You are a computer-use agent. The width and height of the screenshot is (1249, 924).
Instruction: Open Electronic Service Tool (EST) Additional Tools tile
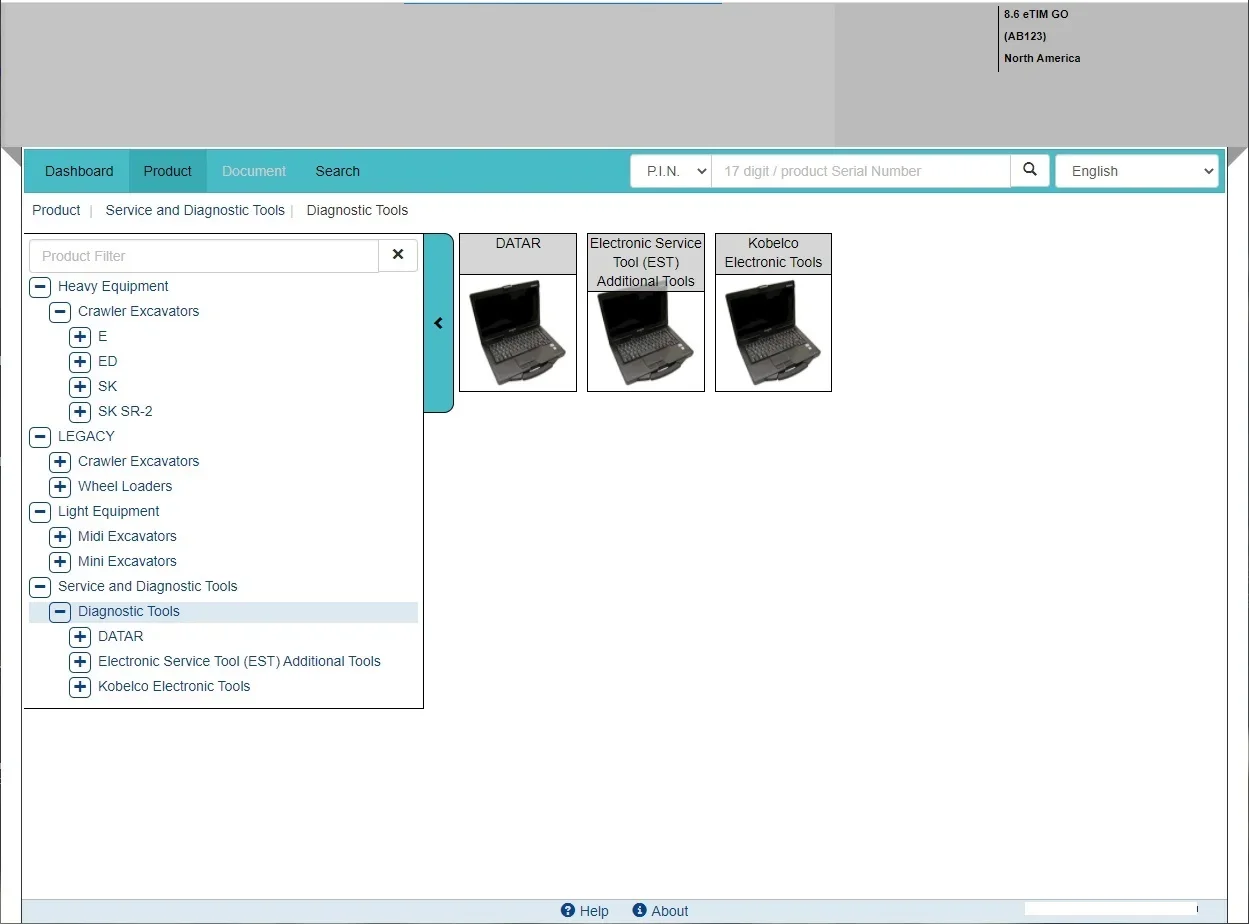pyautogui.click(x=646, y=340)
